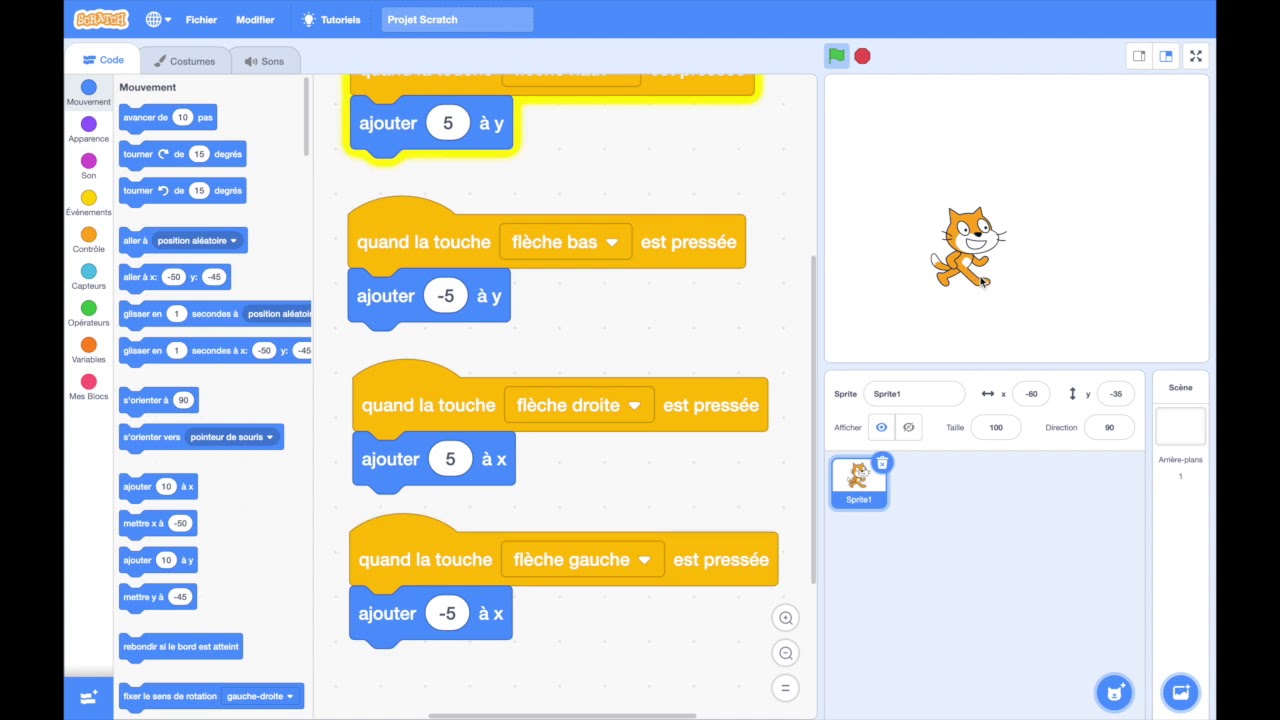The height and width of the screenshot is (720, 1280).
Task: Open Tutoriels
Action: point(330,19)
